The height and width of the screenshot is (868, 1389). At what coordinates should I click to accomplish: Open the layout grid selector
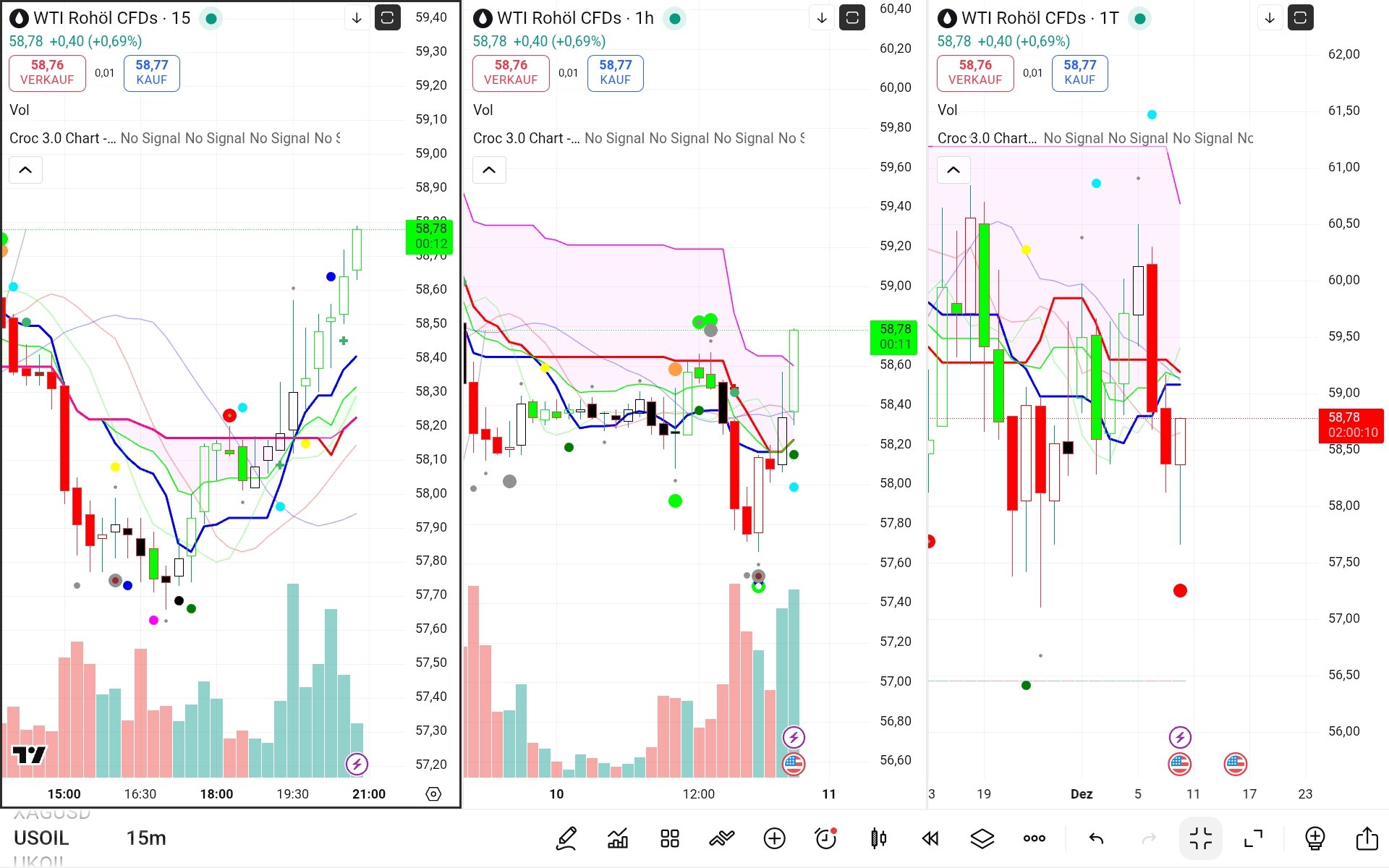click(670, 838)
